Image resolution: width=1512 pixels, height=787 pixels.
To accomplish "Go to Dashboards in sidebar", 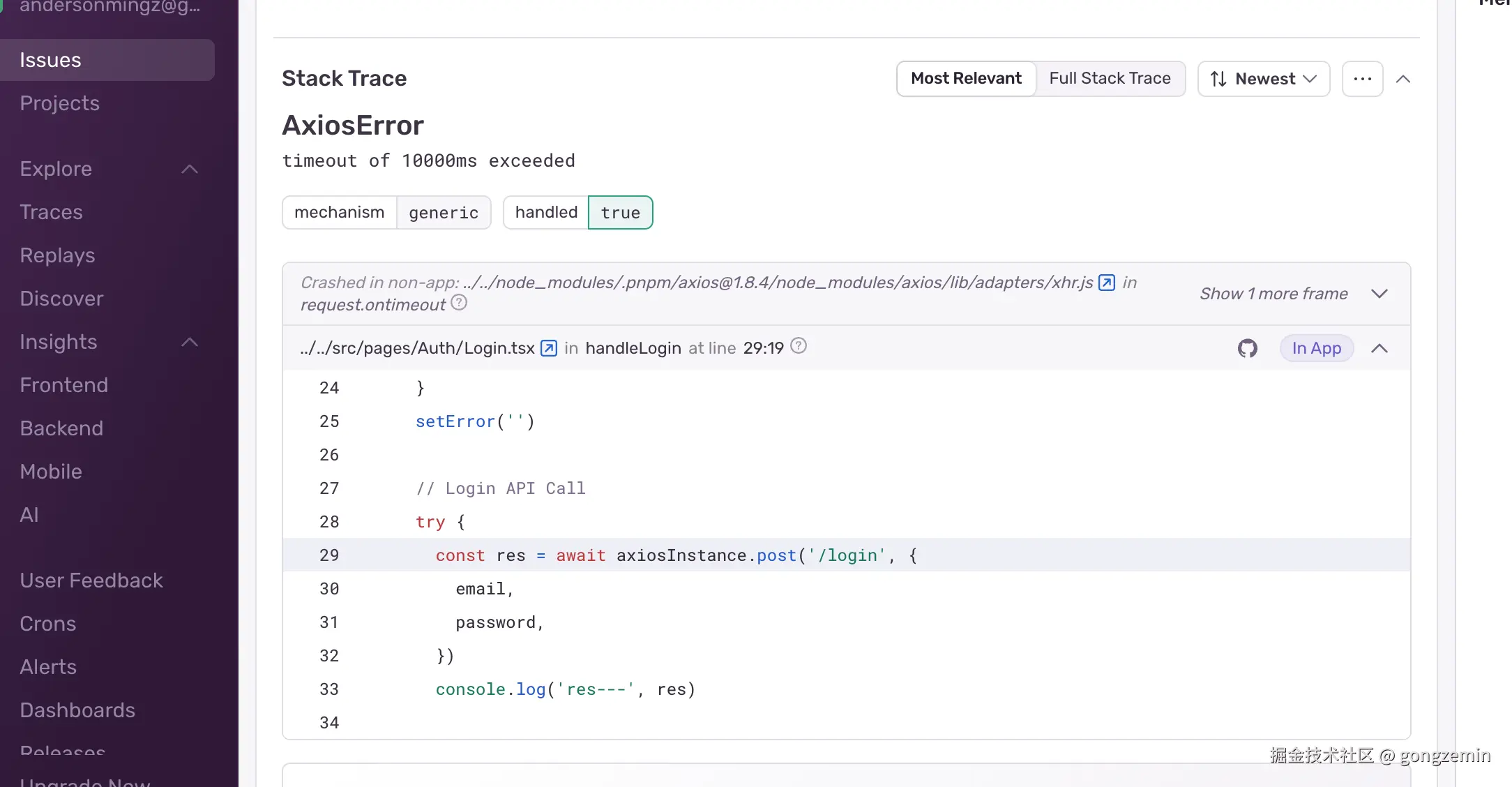I will pyautogui.click(x=77, y=710).
